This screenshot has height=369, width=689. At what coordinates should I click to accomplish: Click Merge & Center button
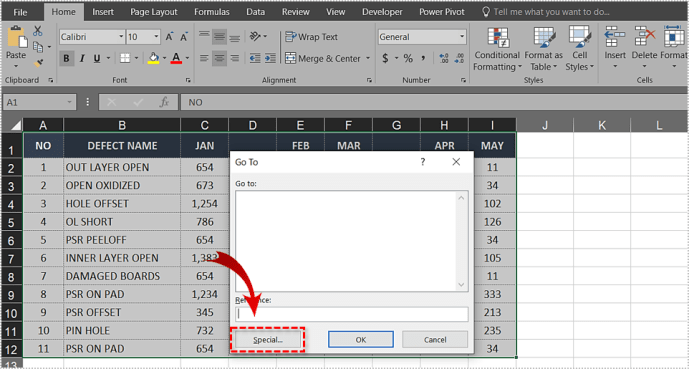pos(323,58)
